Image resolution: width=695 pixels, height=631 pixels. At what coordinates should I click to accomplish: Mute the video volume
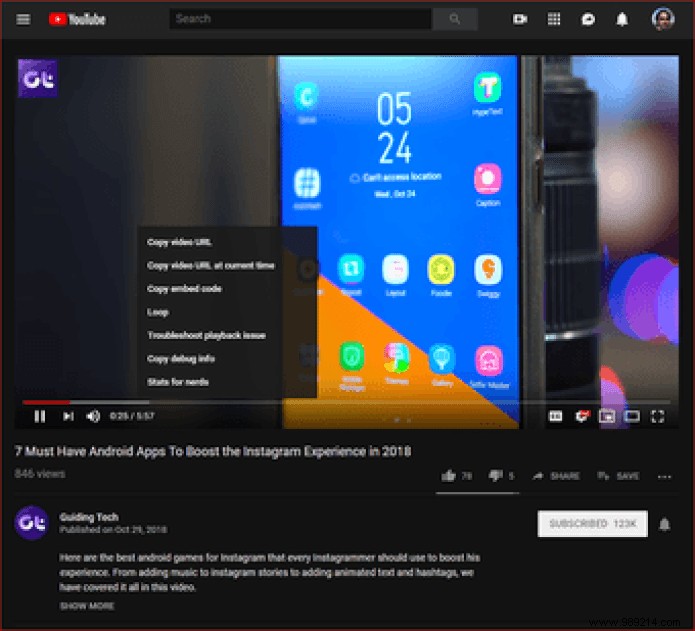pyautogui.click(x=93, y=417)
